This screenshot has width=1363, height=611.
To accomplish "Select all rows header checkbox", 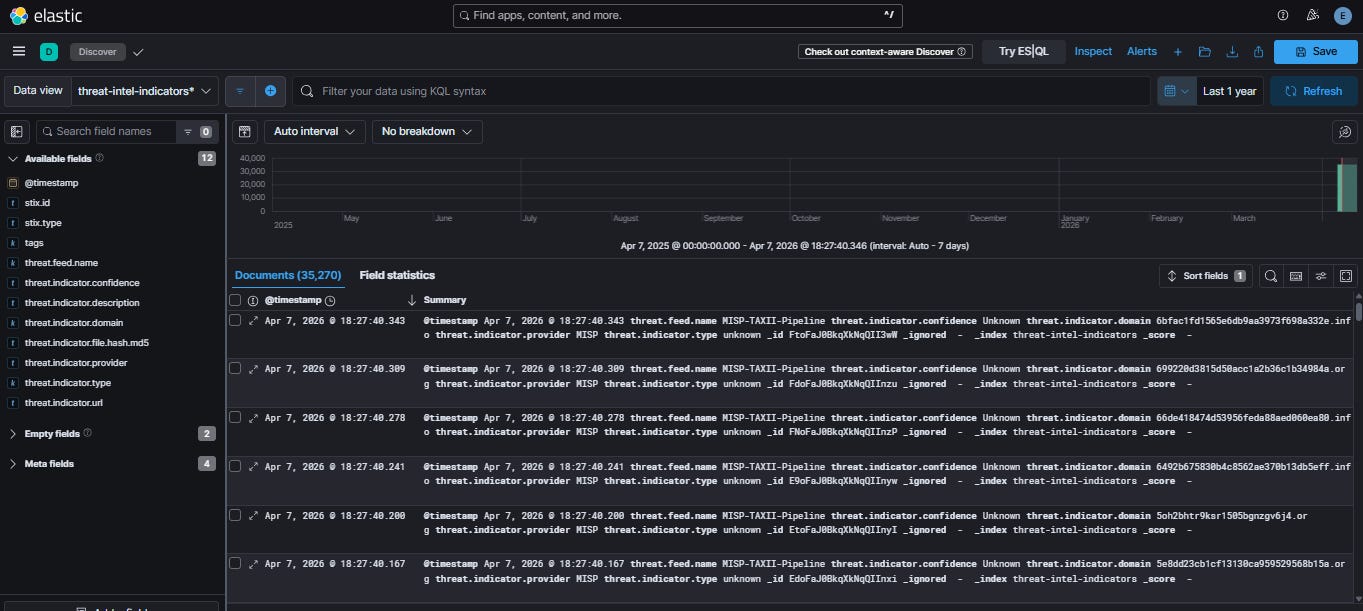I will tap(235, 300).
